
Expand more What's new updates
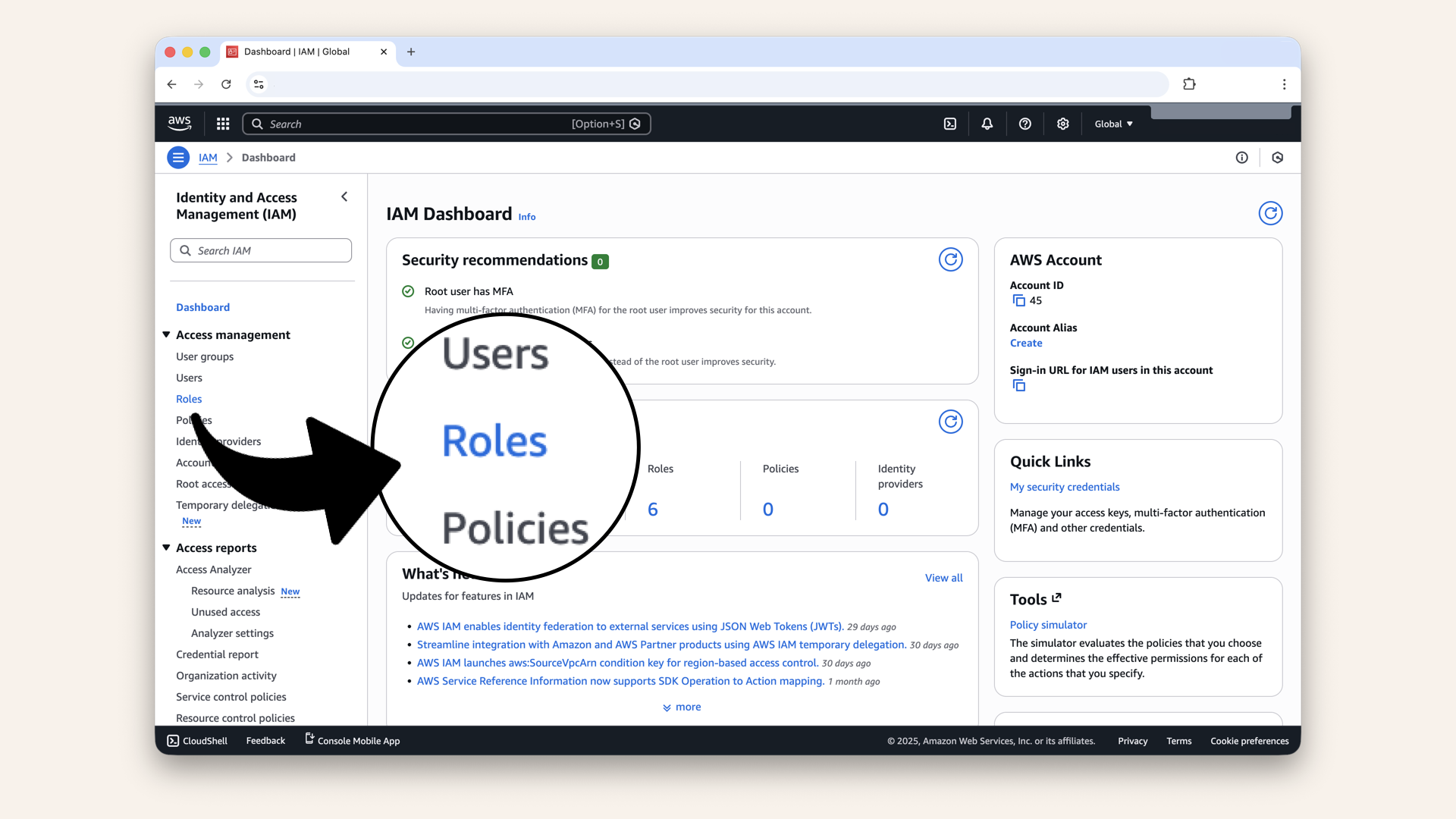(x=681, y=707)
